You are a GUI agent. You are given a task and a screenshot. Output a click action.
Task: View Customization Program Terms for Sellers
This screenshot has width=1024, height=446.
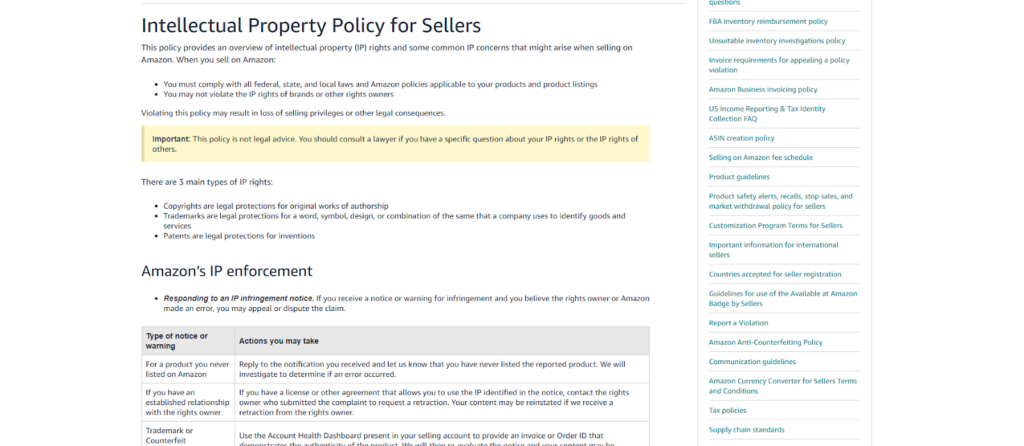[775, 225]
